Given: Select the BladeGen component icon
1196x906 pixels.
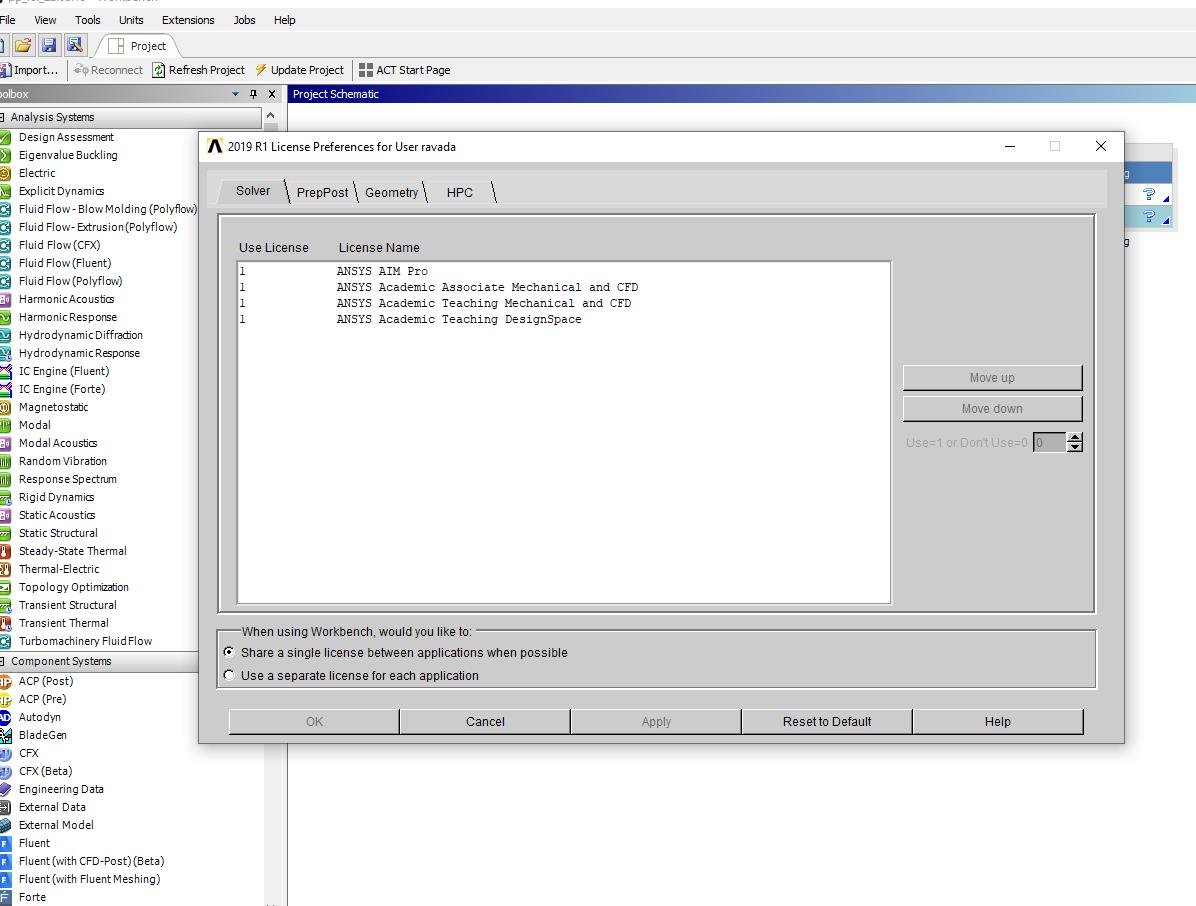Looking at the screenshot, I should click(x=5, y=735).
